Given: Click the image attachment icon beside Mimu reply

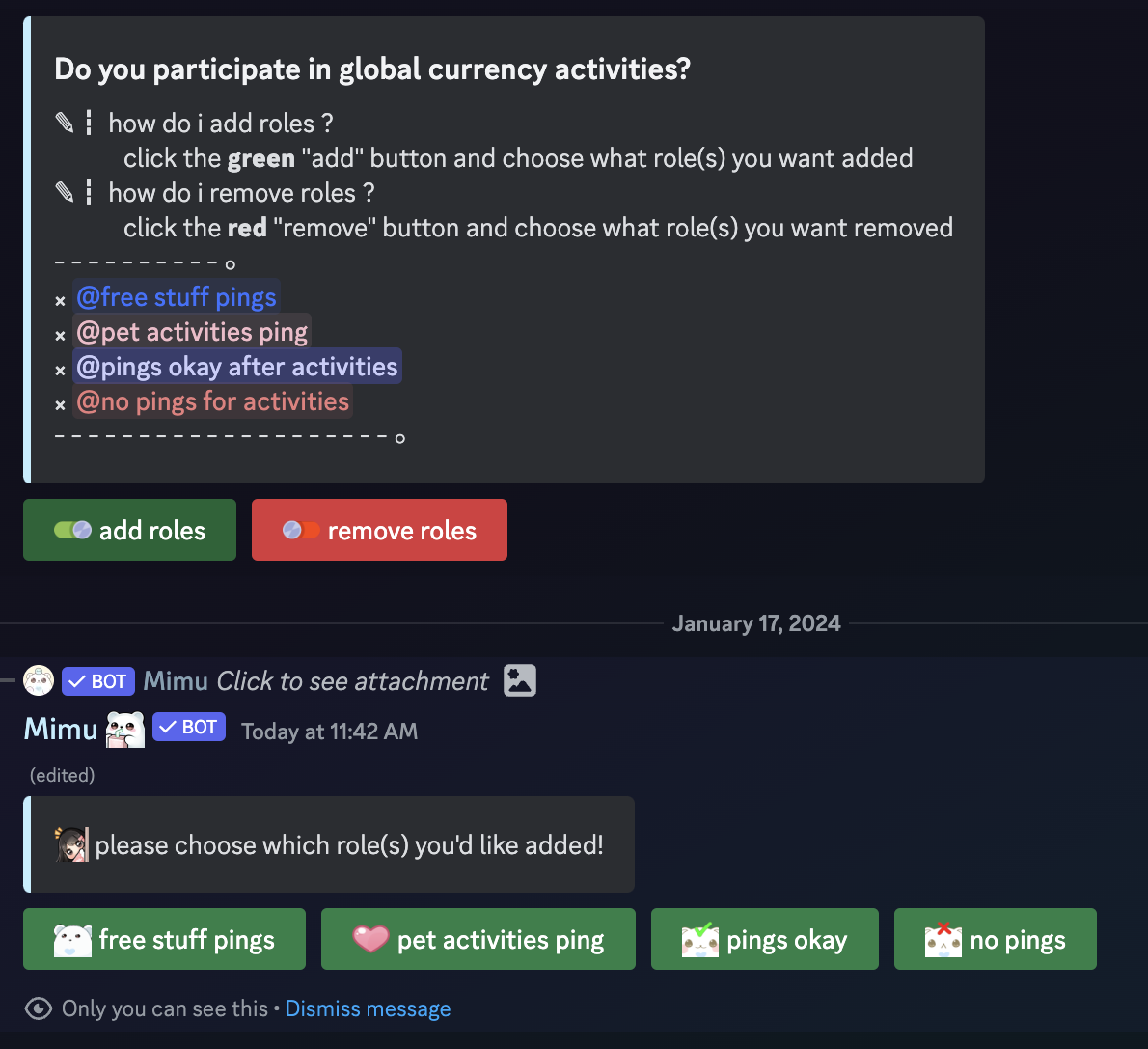Looking at the screenshot, I should [520, 680].
